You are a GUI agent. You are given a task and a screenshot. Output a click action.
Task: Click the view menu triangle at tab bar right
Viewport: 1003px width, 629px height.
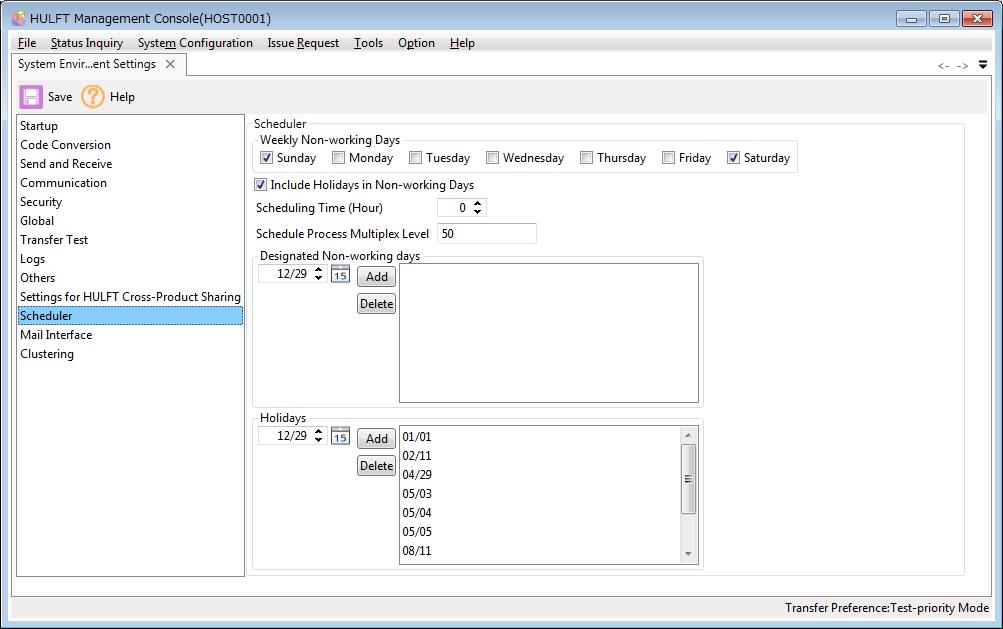click(983, 65)
